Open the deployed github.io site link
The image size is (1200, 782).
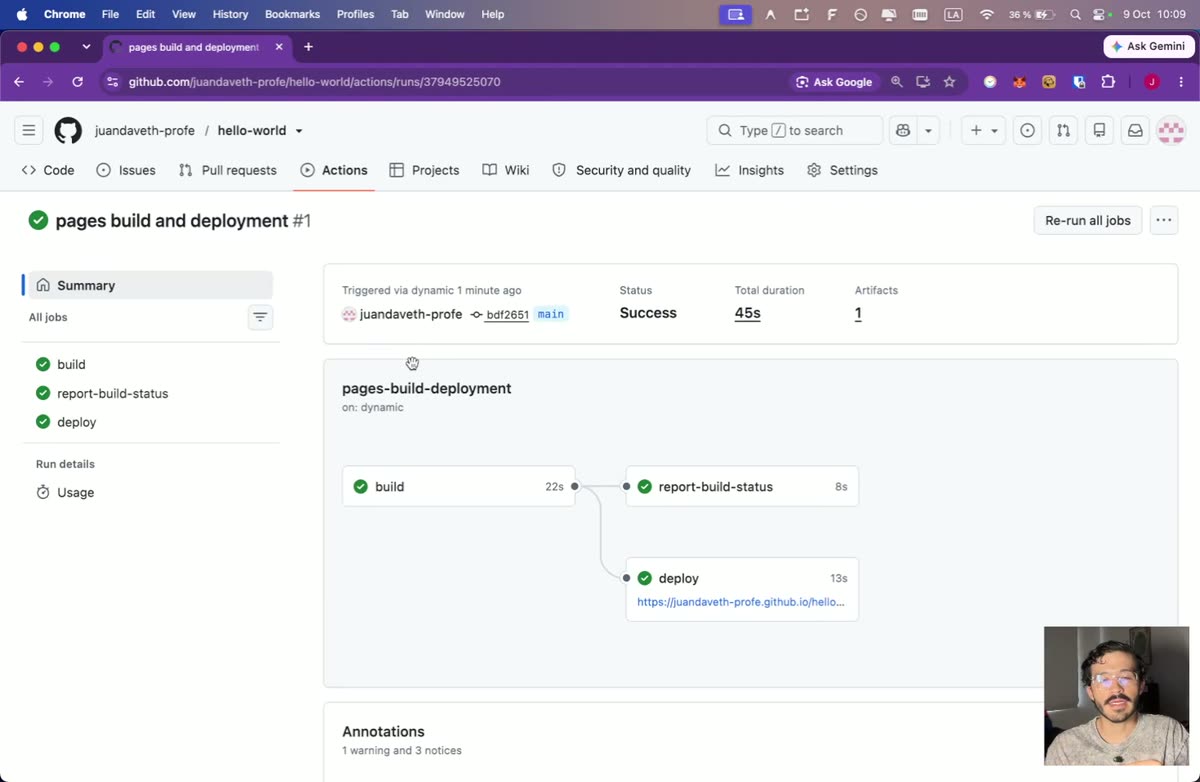coord(741,602)
